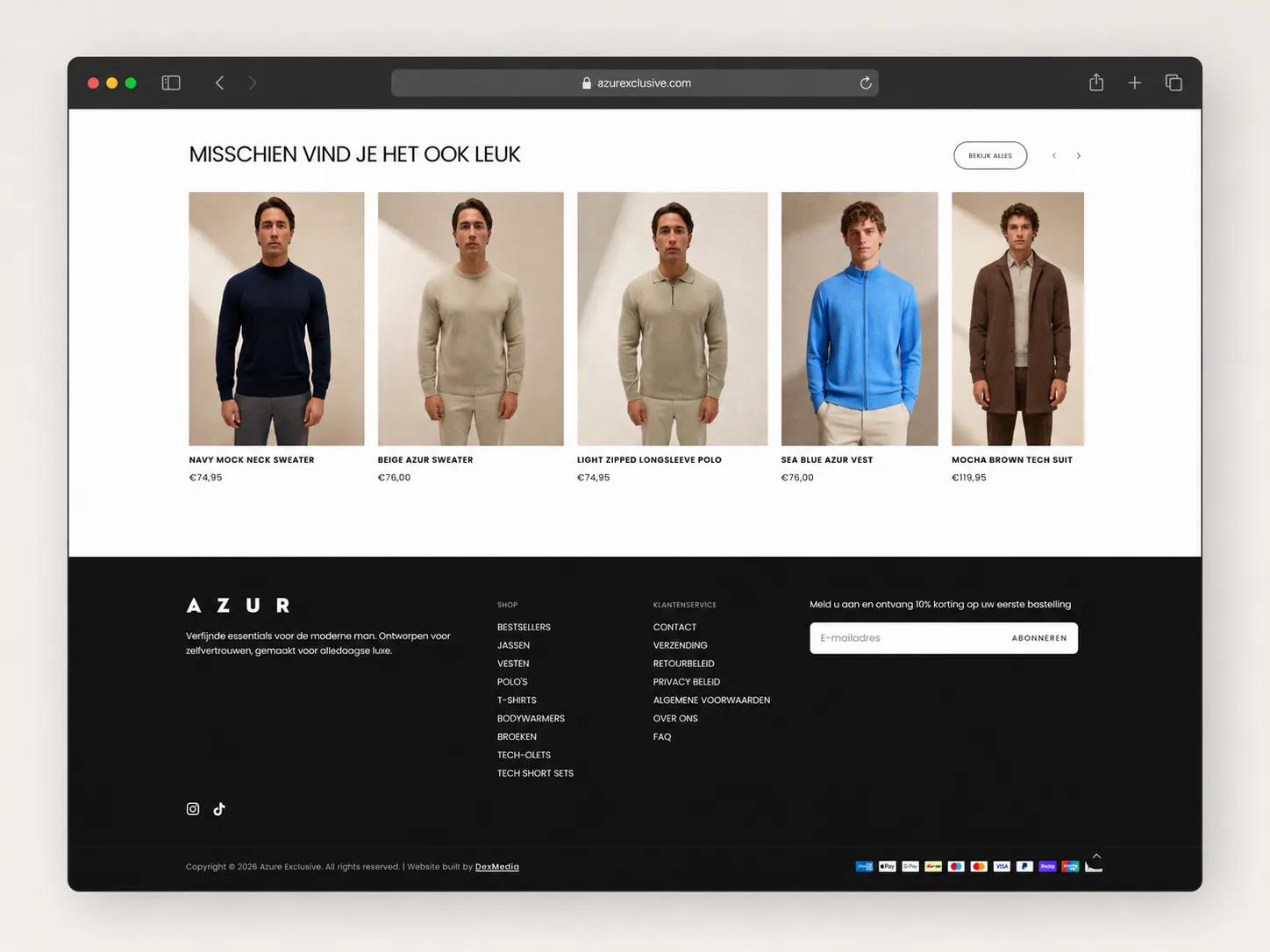Image resolution: width=1270 pixels, height=952 pixels.
Task: Click the Navy Mock Neck Sweater title
Action: [252, 460]
